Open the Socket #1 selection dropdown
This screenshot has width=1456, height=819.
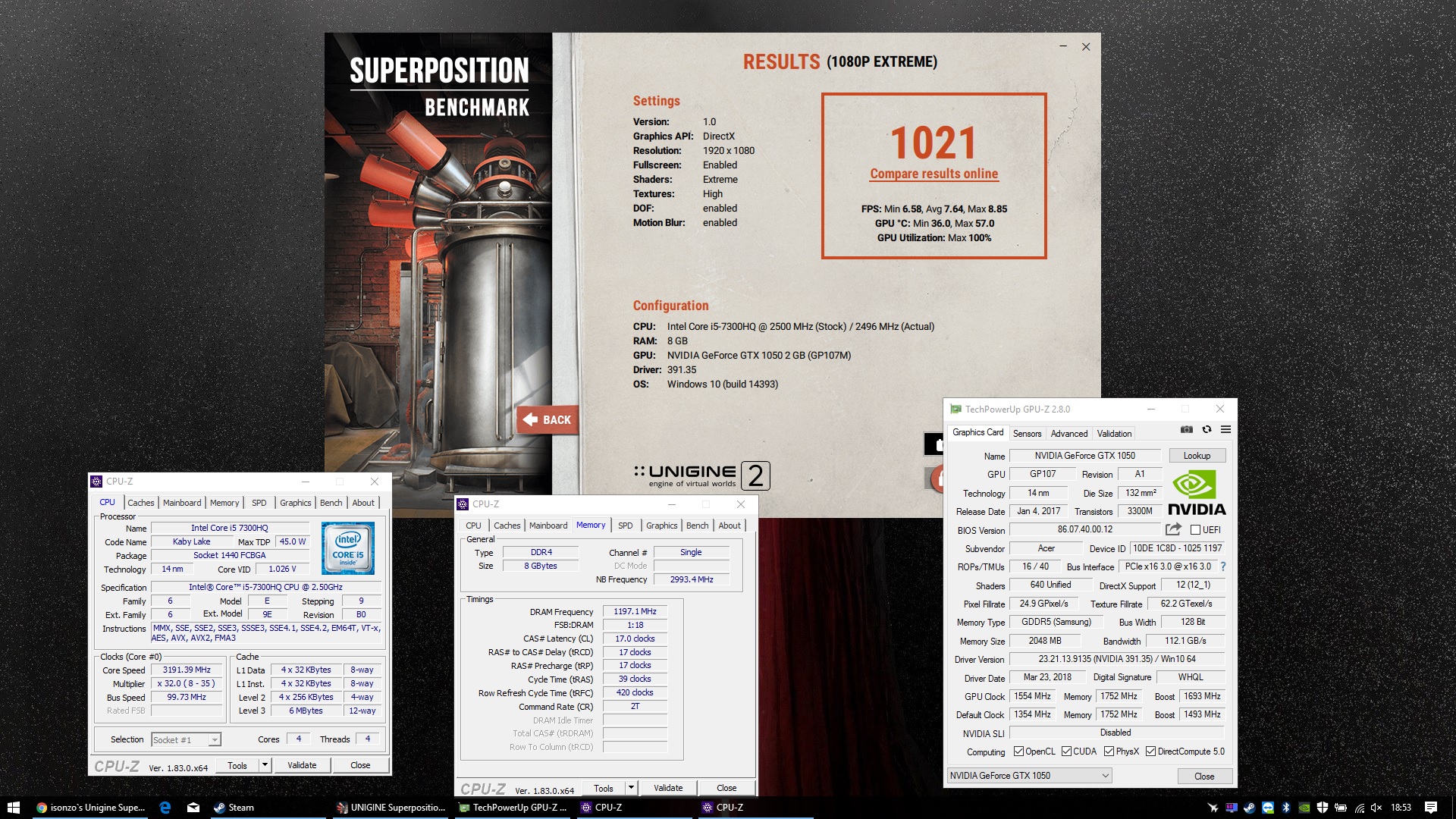click(186, 739)
